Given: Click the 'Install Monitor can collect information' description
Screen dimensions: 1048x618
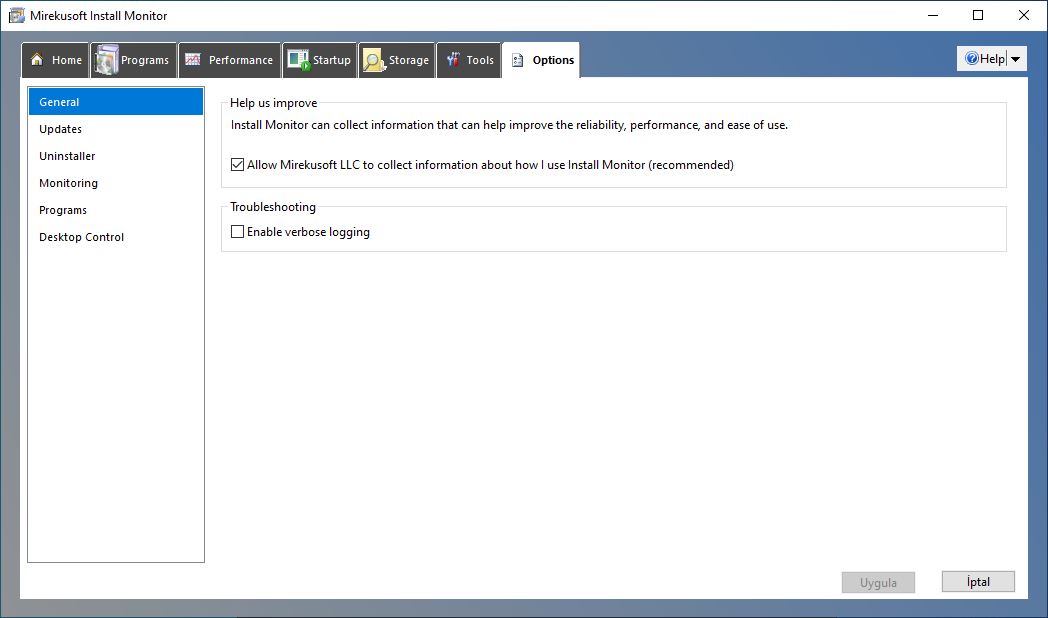Looking at the screenshot, I should click(509, 125).
